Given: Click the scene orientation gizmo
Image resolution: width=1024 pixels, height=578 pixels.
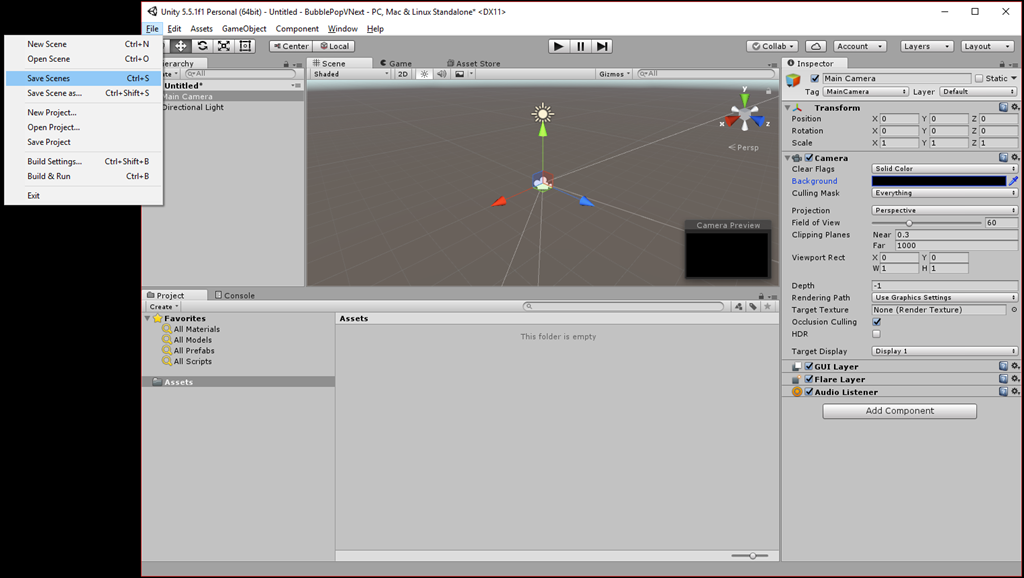Looking at the screenshot, I should [x=744, y=115].
